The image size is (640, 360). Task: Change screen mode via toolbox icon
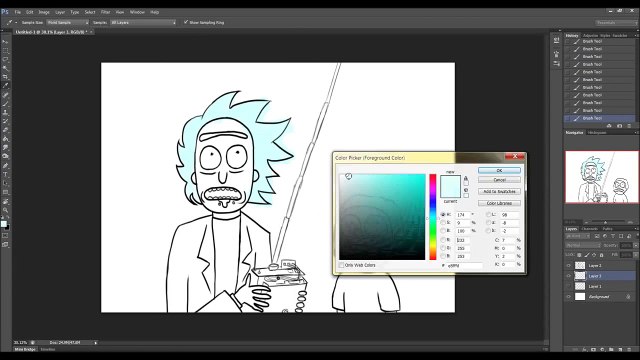click(x=5, y=244)
